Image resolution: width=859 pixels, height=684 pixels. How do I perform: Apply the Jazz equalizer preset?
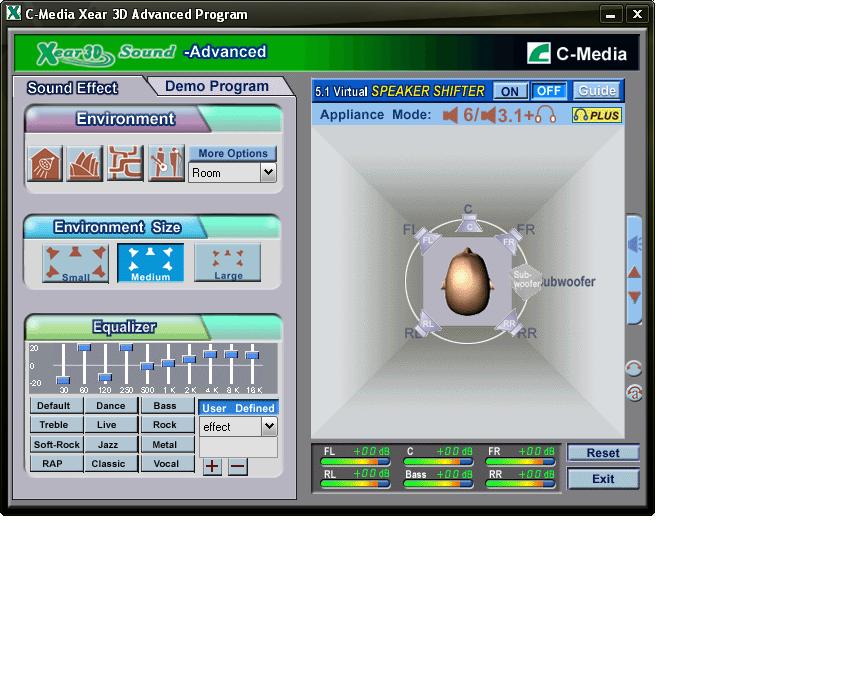click(x=111, y=444)
